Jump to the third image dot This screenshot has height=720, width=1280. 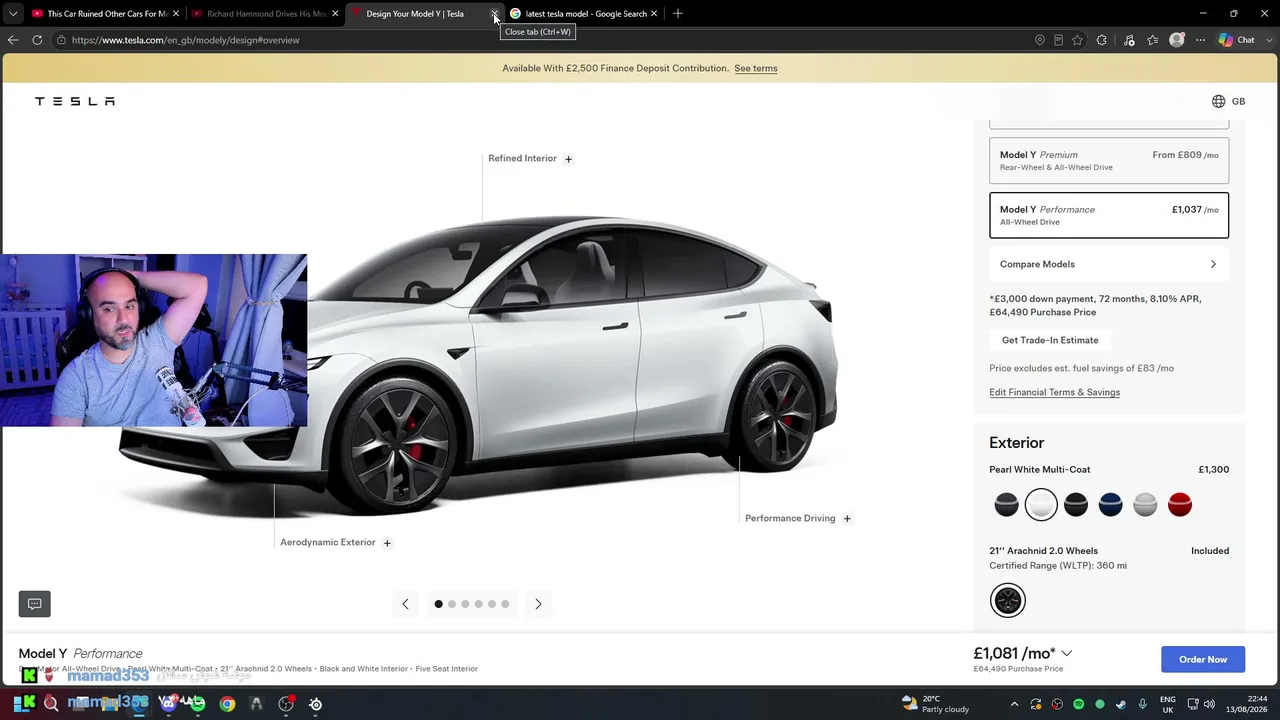tap(465, 604)
